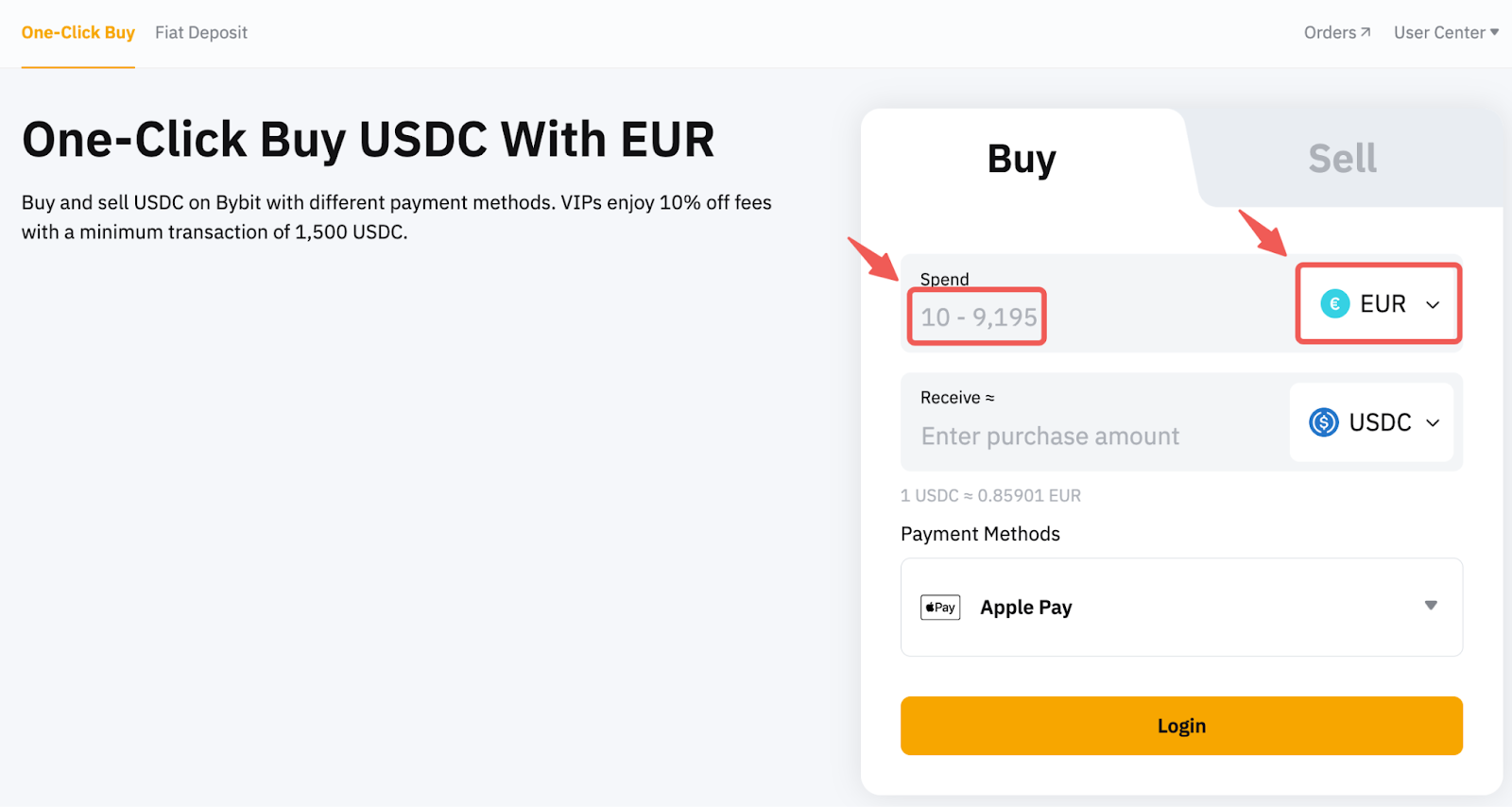Expand the USDC coin selector chevron
Viewport: 1512px width, 807px height.
(x=1433, y=422)
